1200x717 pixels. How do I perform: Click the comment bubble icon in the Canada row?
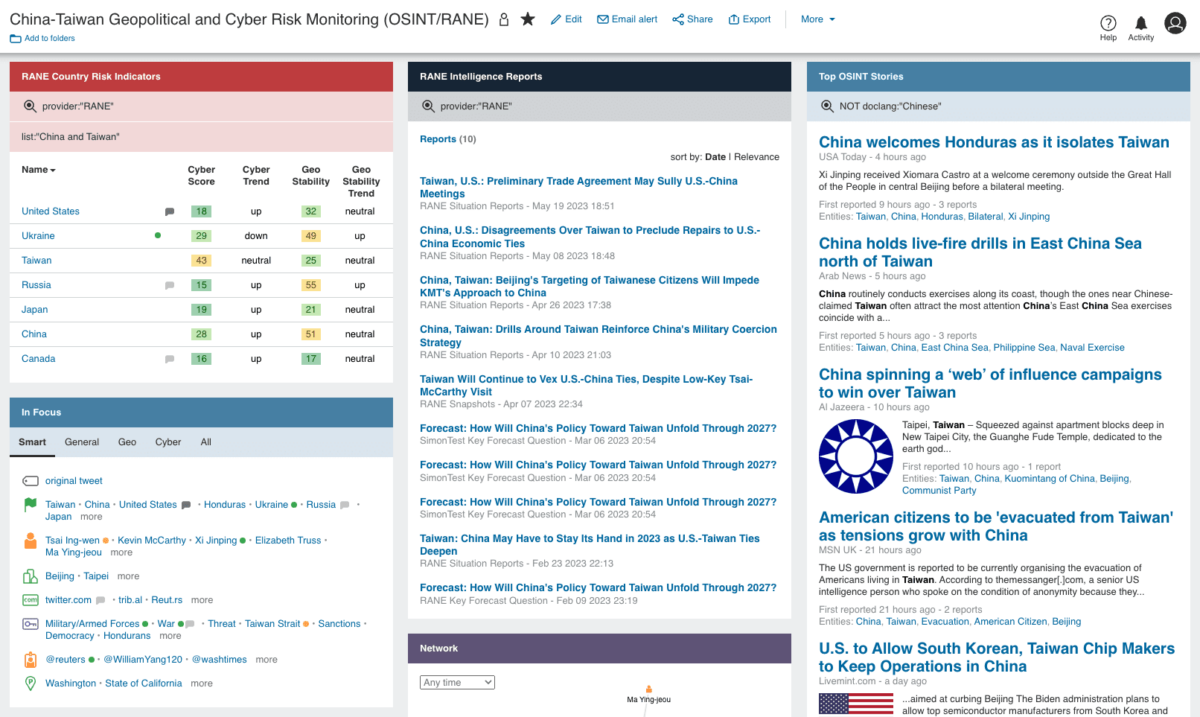tap(169, 359)
